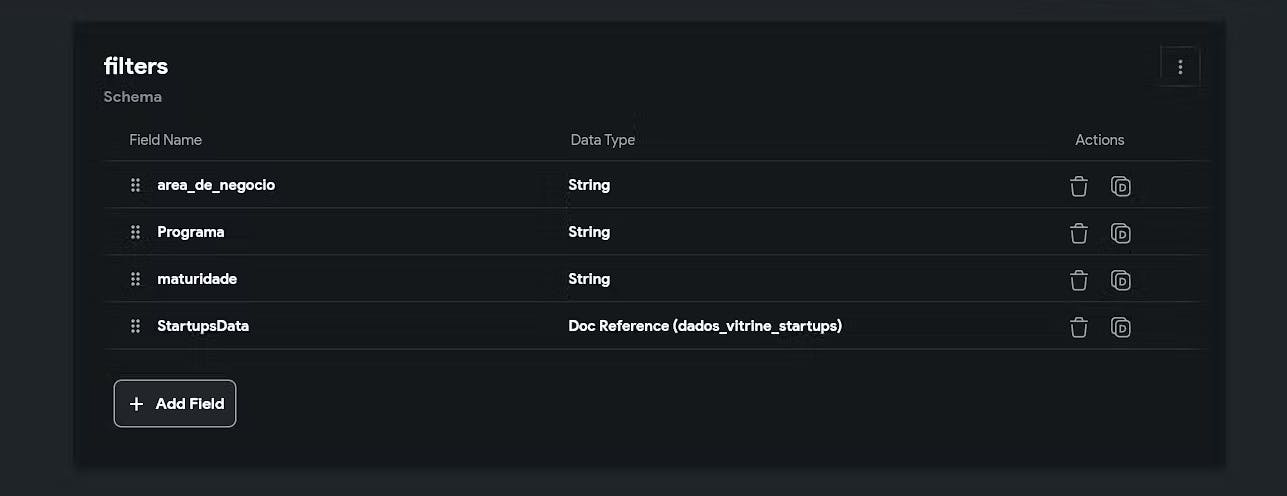Image resolution: width=1287 pixels, height=496 pixels.
Task: Open the maturidade field row
Action: click(x=197, y=279)
